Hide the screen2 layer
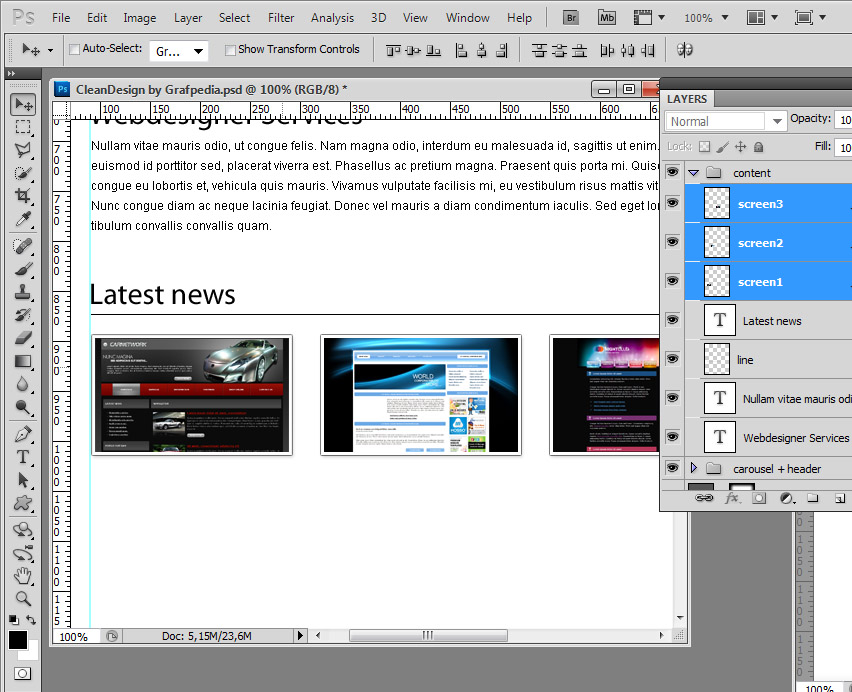 [x=673, y=242]
